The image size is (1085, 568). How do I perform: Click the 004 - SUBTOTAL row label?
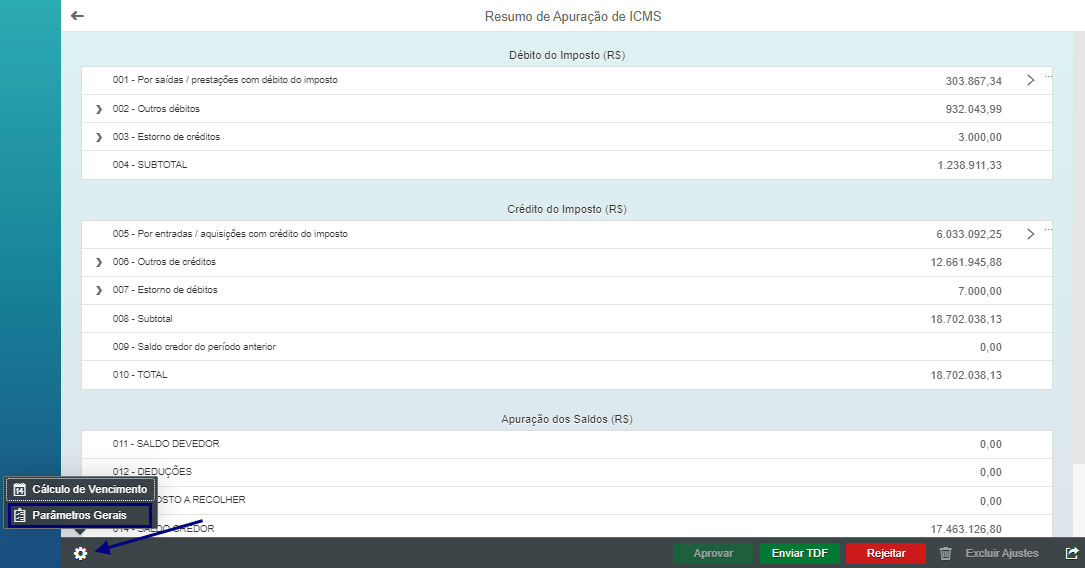click(x=150, y=165)
